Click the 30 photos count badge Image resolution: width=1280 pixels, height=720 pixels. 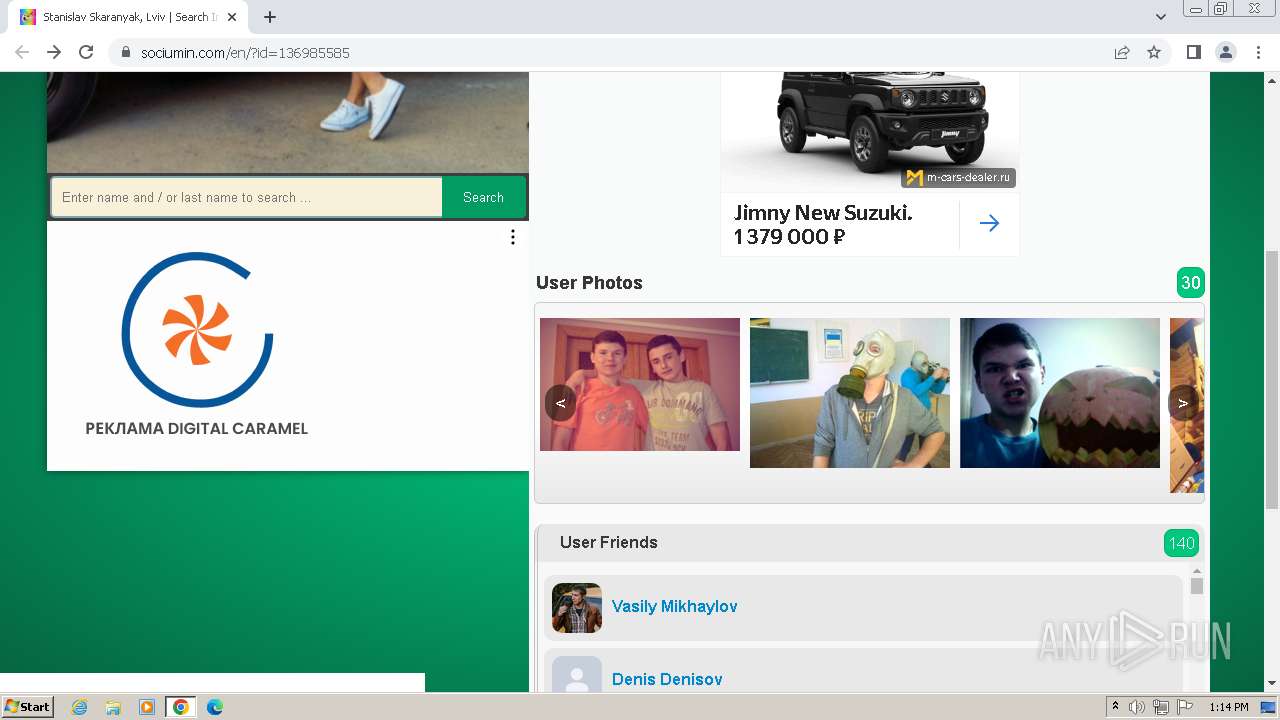click(1190, 283)
